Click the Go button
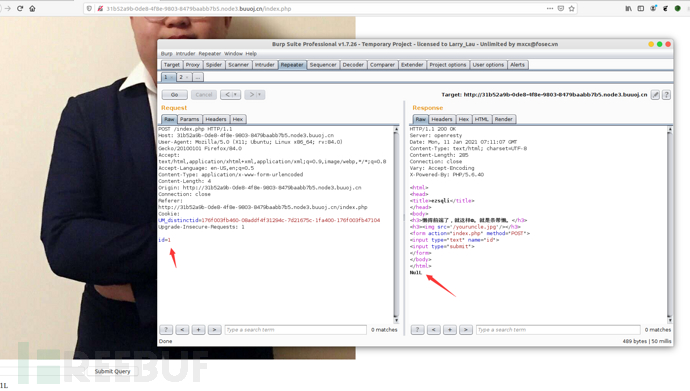690x391 pixels. [175, 95]
